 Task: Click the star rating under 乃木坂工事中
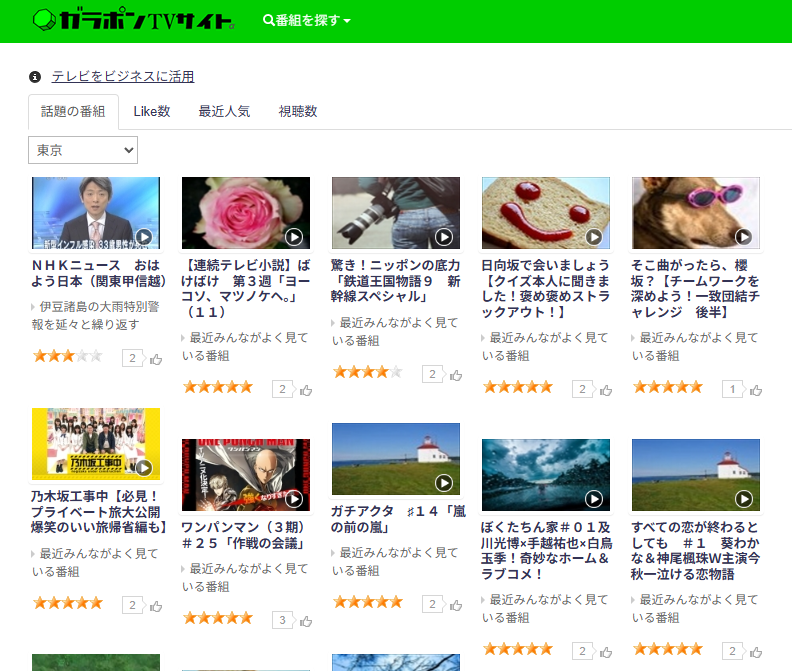tap(68, 603)
